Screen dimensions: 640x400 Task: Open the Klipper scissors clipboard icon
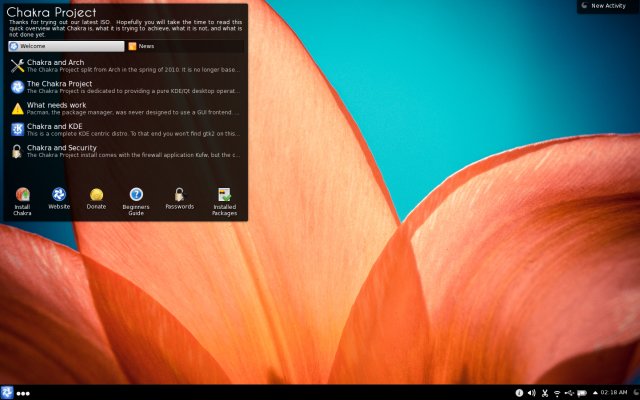pyautogui.click(x=544, y=393)
